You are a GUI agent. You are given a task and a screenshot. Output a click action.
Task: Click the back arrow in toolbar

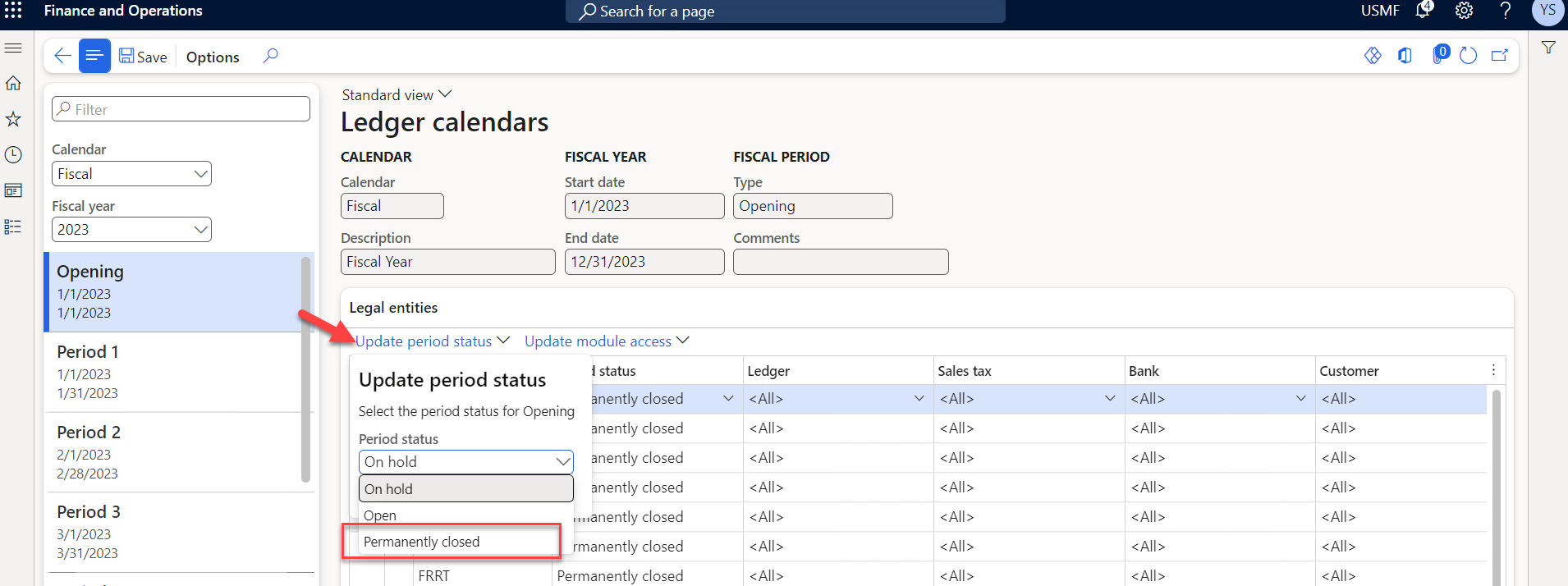tap(62, 56)
